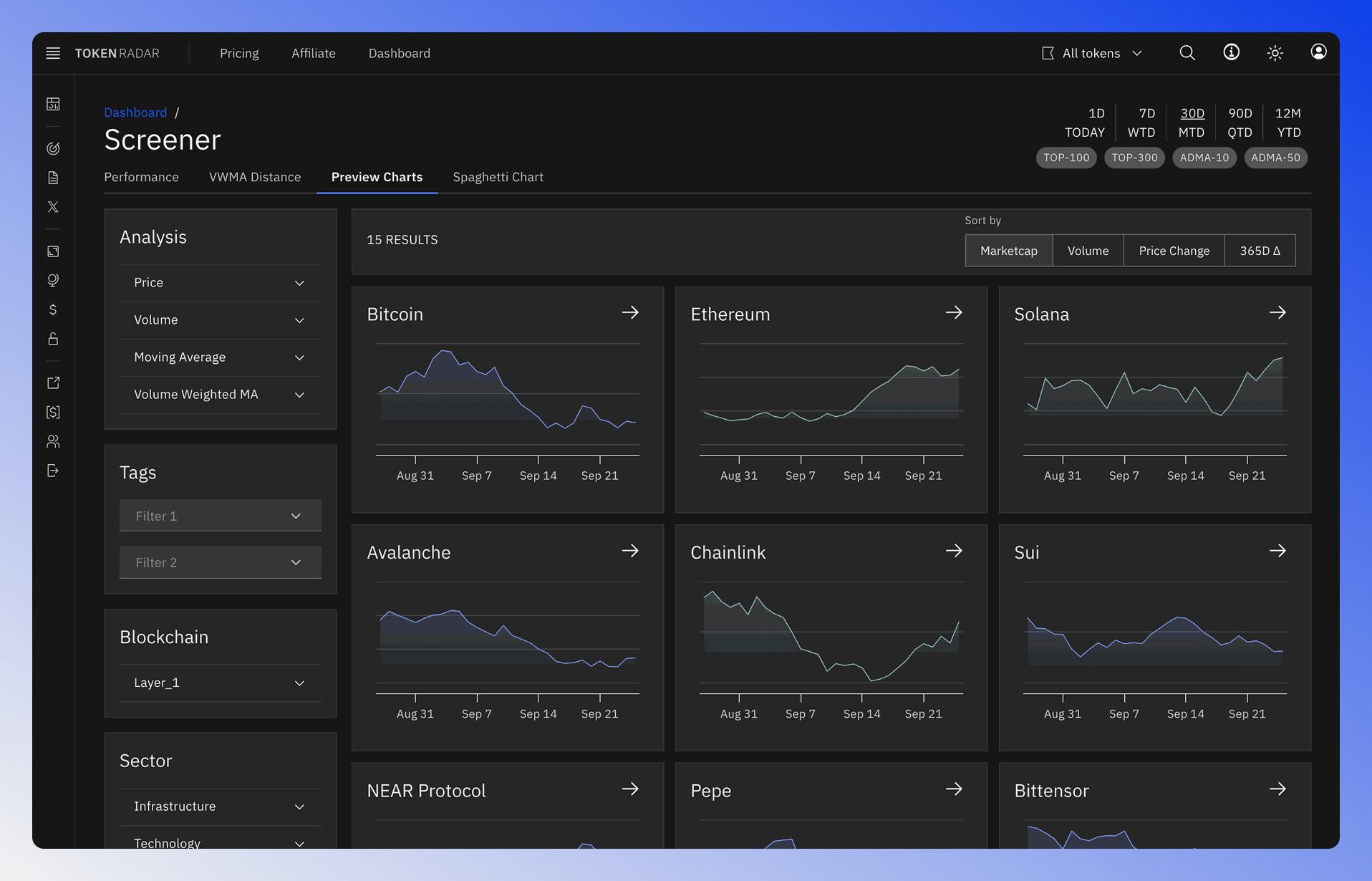
Task: Open NEAR Protocol chart via arrow icon
Action: [x=630, y=789]
